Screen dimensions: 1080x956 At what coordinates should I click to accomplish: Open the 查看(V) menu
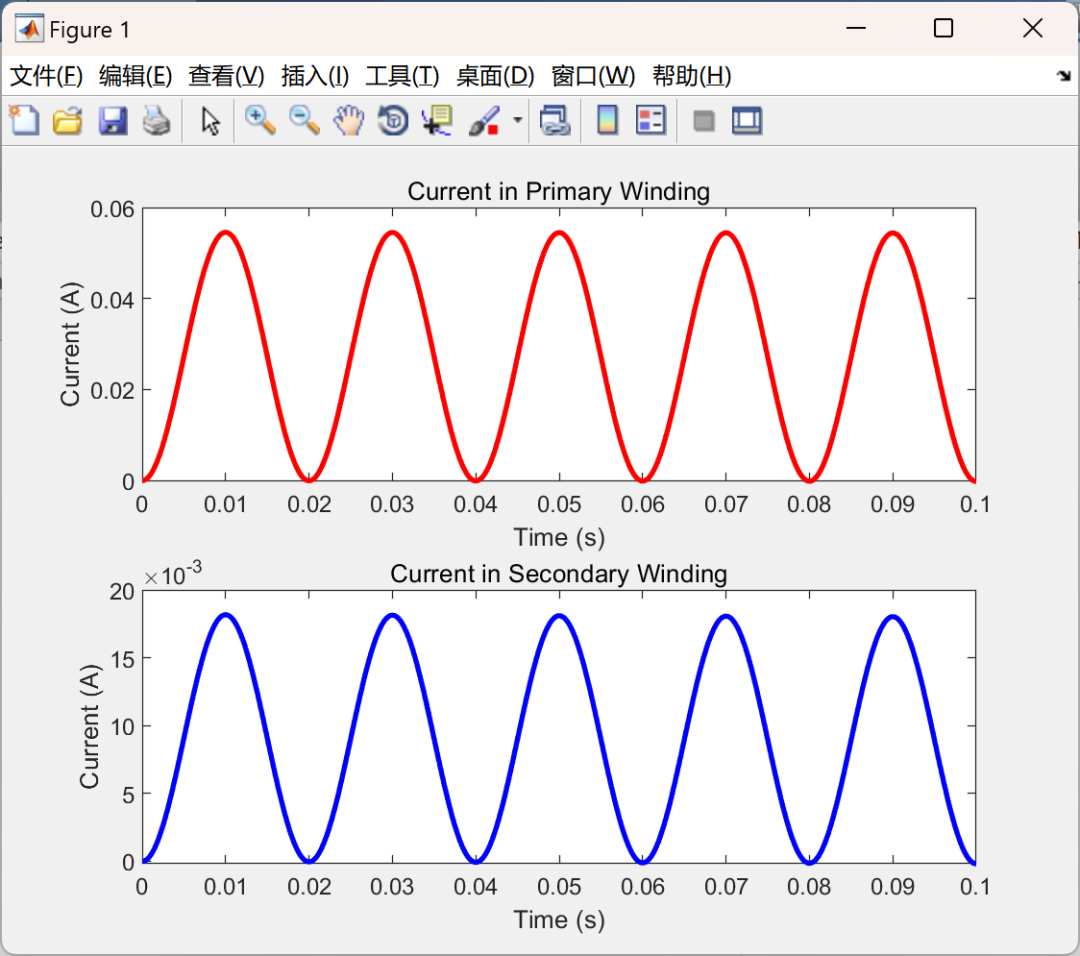point(226,76)
